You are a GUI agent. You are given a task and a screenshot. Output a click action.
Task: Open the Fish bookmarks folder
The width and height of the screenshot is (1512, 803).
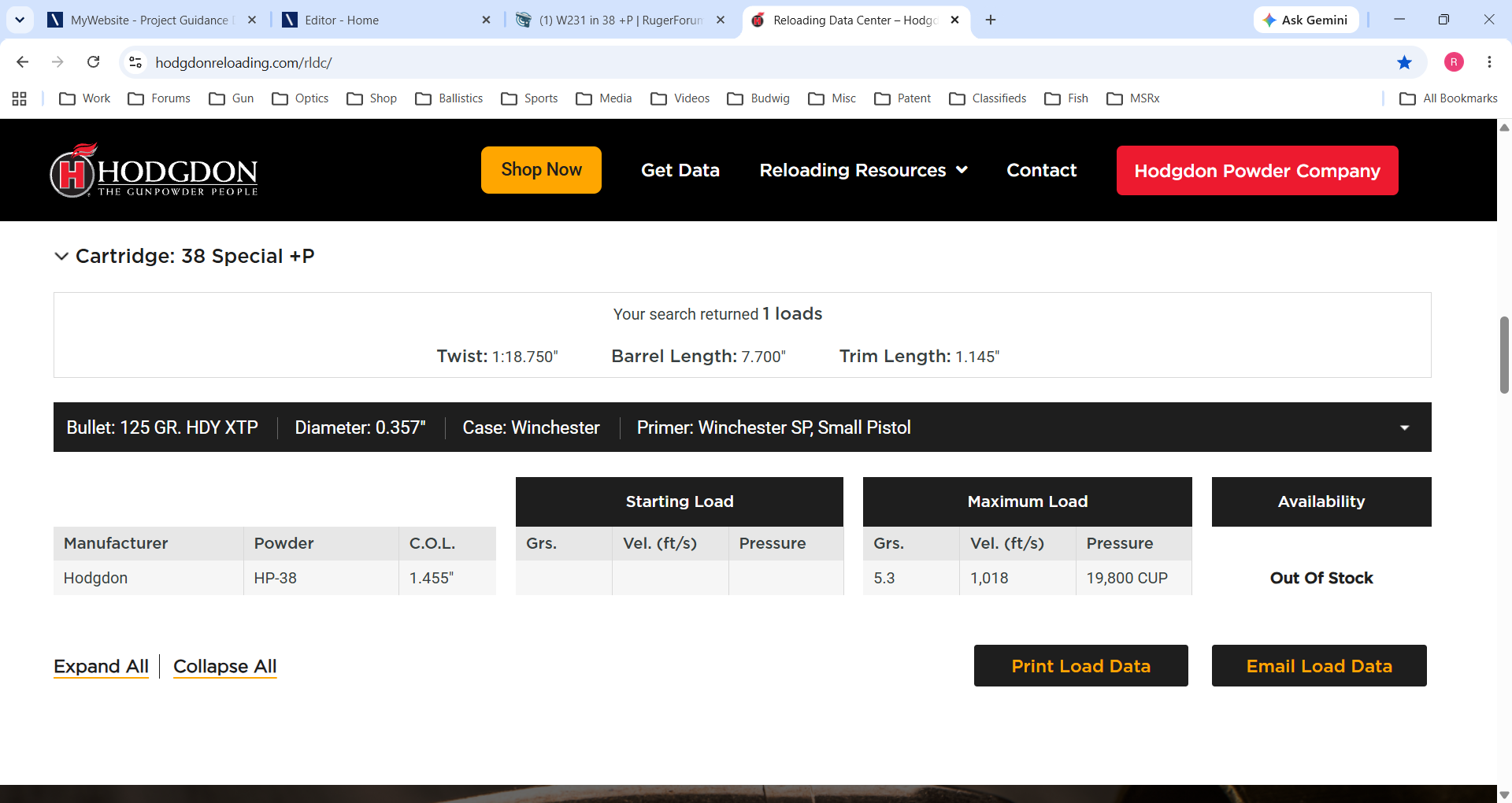click(x=1066, y=98)
